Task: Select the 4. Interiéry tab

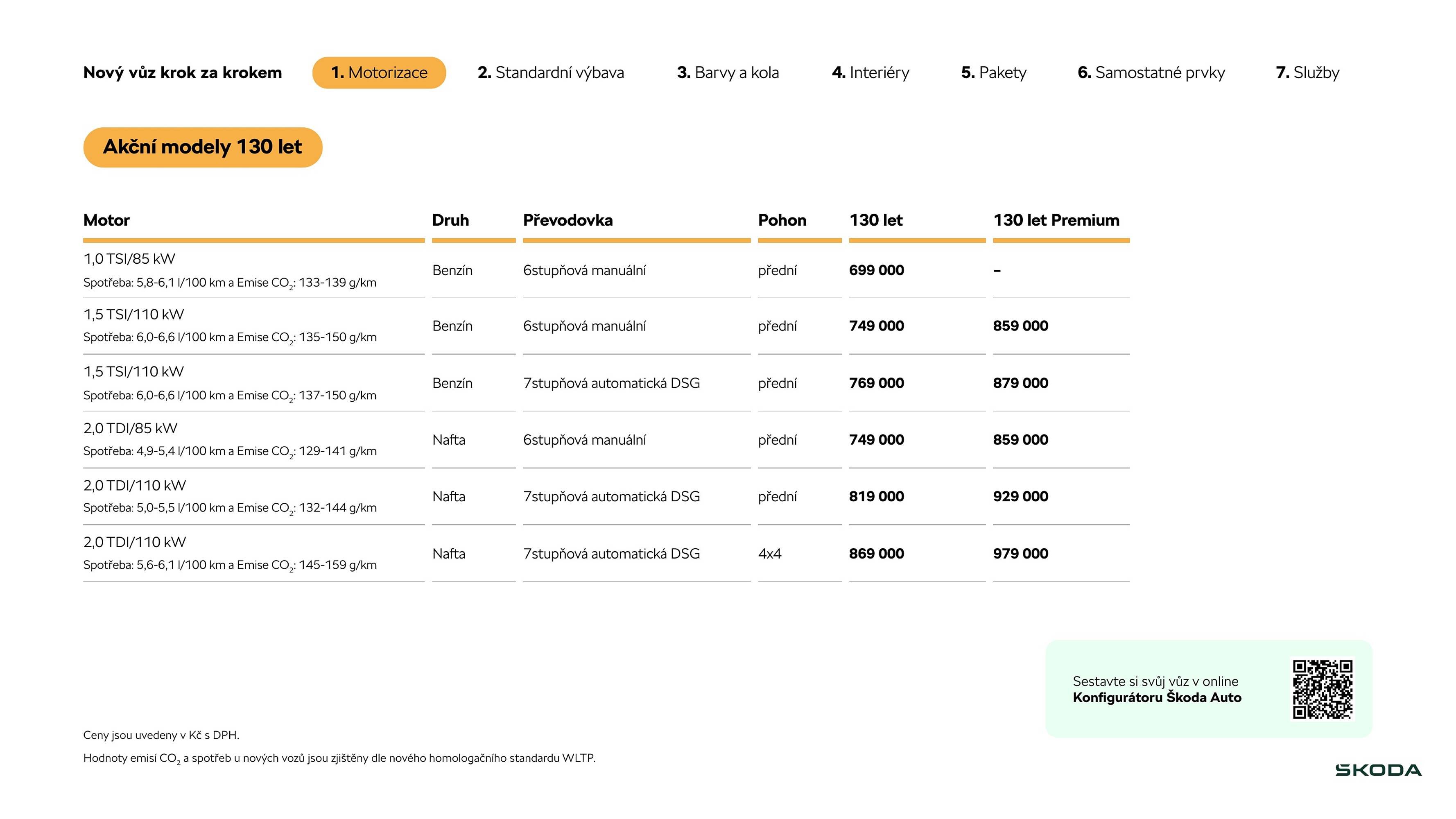Action: click(x=870, y=72)
